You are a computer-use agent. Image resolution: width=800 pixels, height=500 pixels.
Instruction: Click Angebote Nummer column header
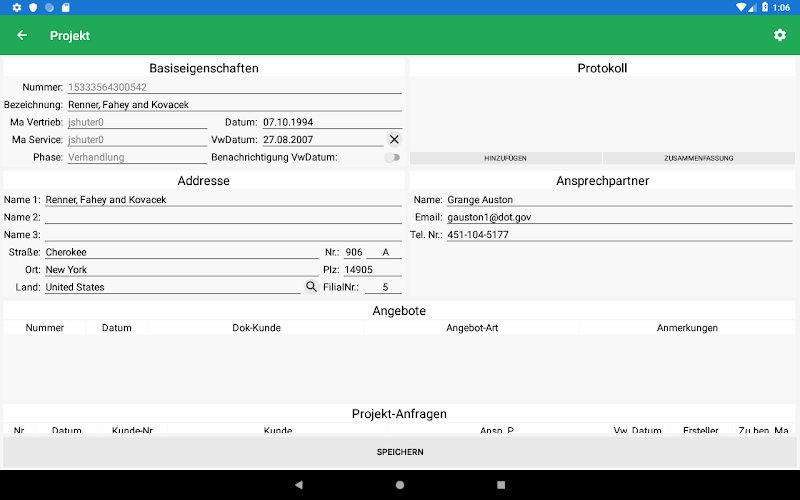tap(44, 328)
